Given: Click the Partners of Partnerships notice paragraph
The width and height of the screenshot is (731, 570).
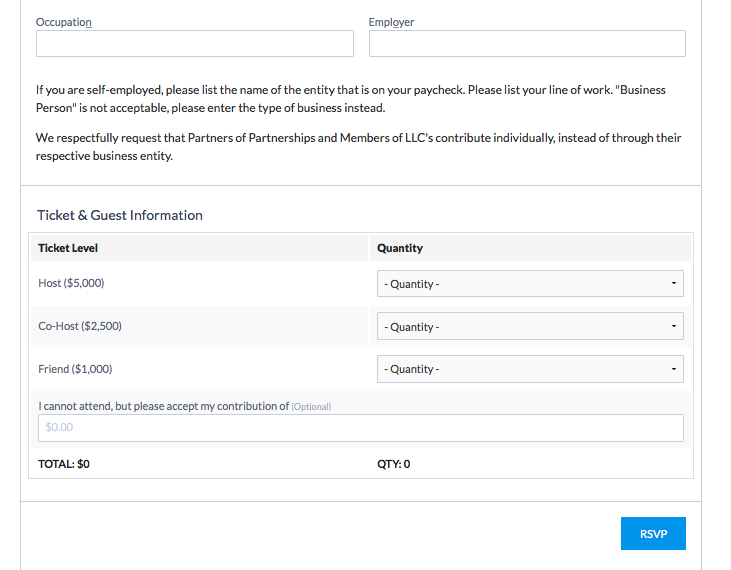Looking at the screenshot, I should [x=358, y=147].
